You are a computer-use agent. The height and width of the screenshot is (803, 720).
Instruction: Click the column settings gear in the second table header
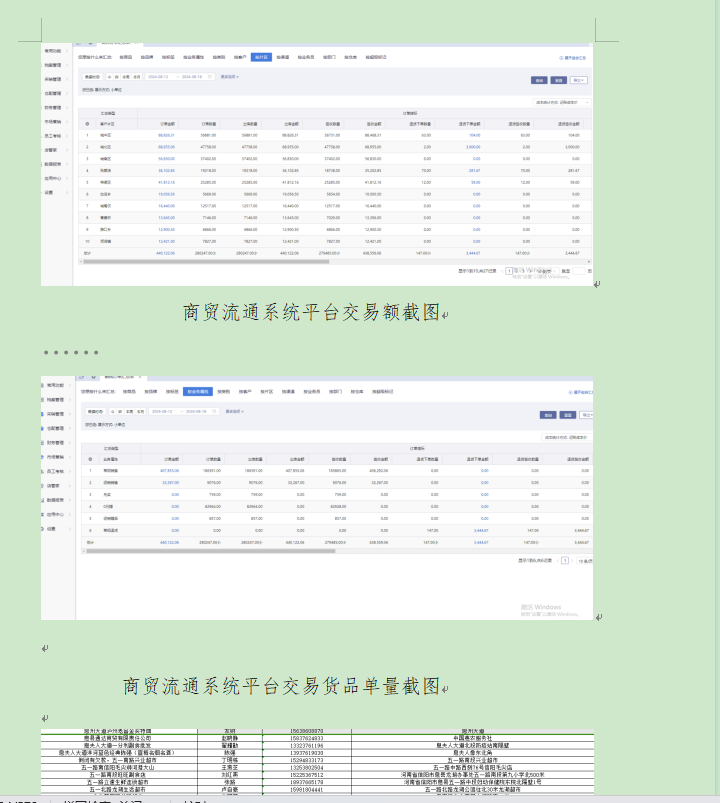point(90,459)
